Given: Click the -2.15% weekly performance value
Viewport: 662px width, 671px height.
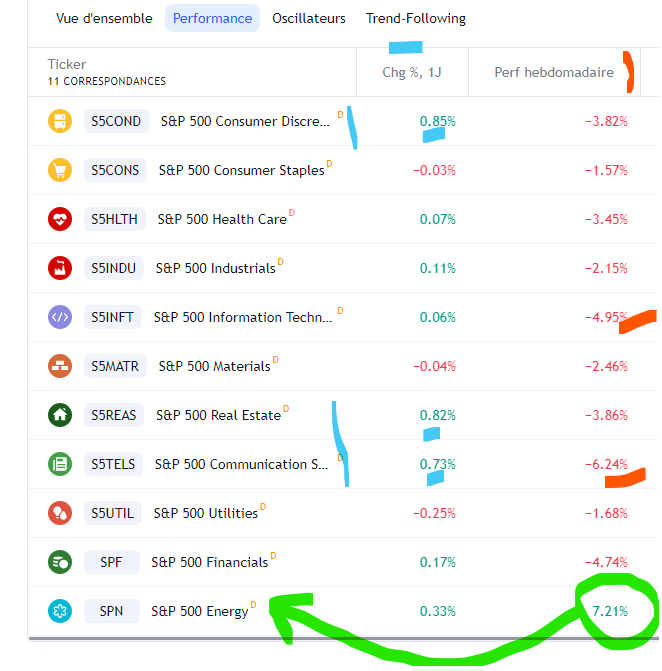Looking at the screenshot, I should click(x=606, y=268).
